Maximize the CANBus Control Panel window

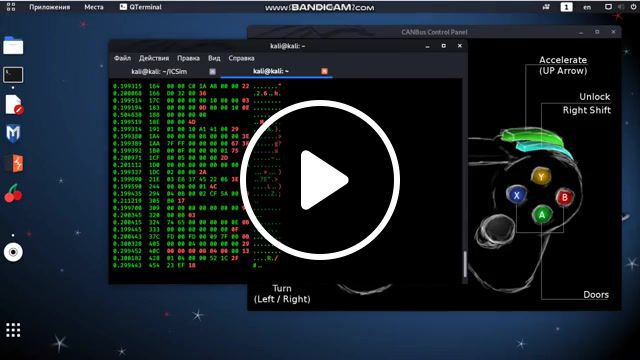597,32
